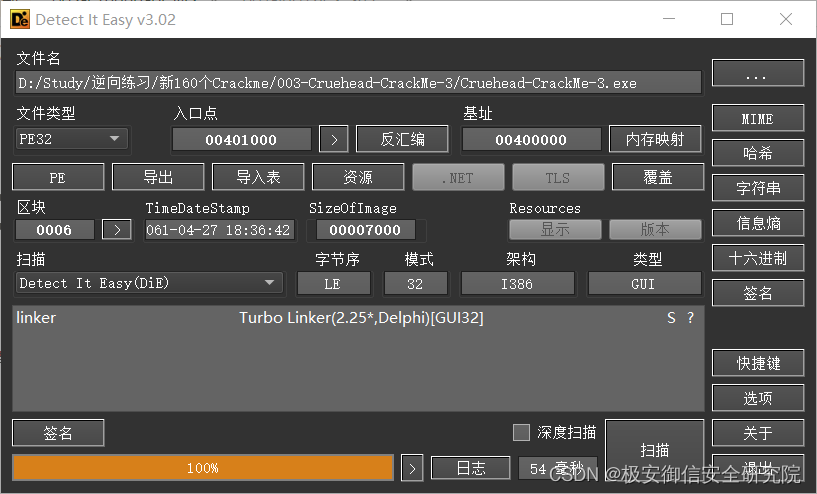Screen dimensions: 817x494
Task: Click the disabled .NET button
Action: tap(459, 178)
